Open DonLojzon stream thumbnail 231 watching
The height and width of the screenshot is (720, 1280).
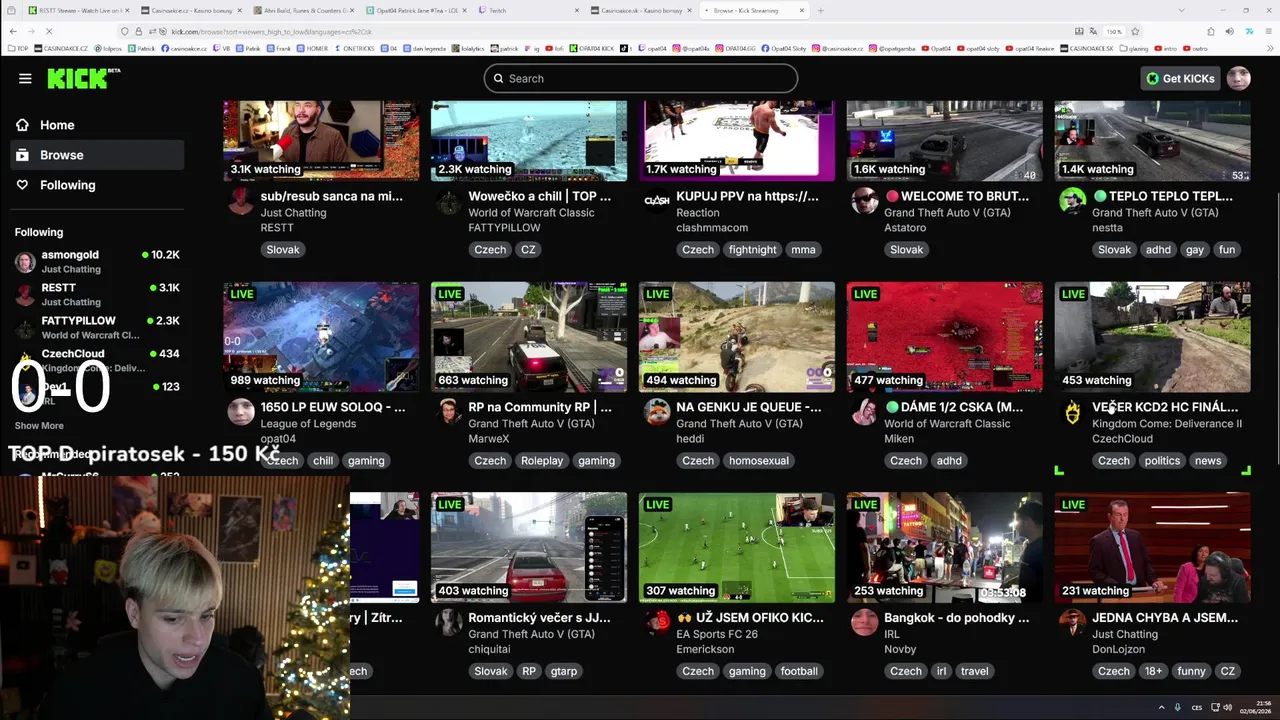[x=1152, y=547]
